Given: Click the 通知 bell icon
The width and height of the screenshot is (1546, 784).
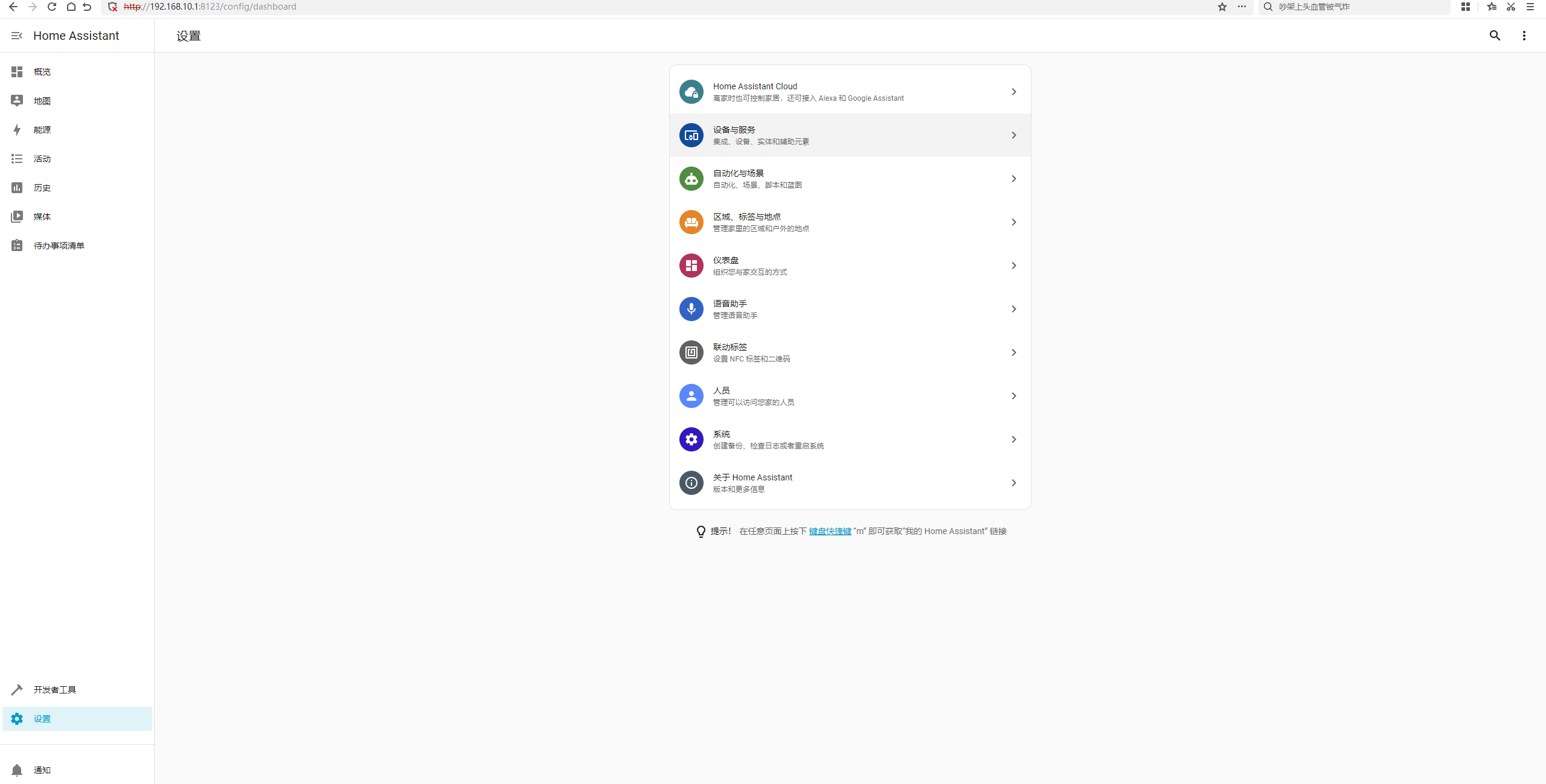Looking at the screenshot, I should 17,770.
